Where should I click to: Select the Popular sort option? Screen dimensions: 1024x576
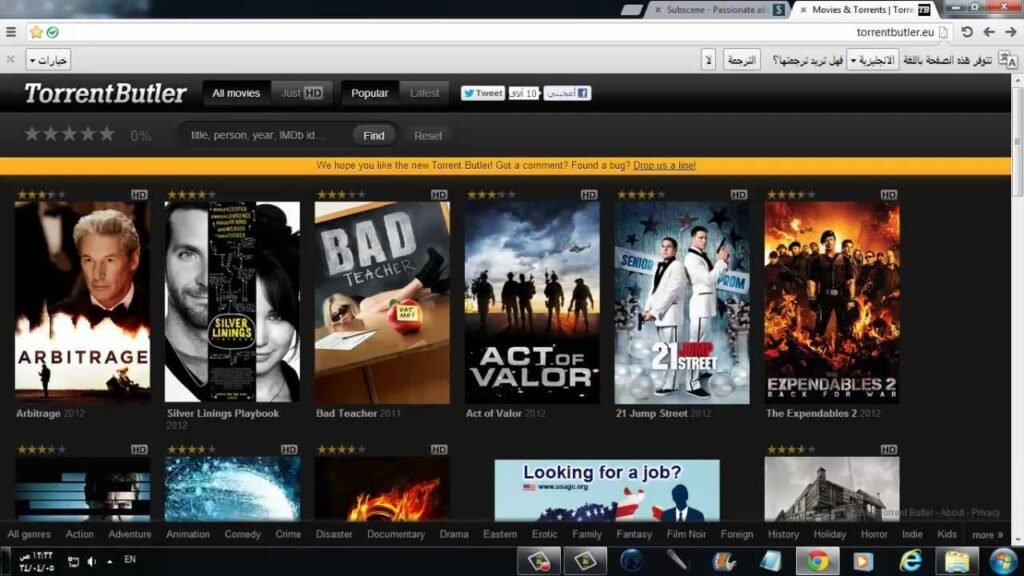coord(370,93)
